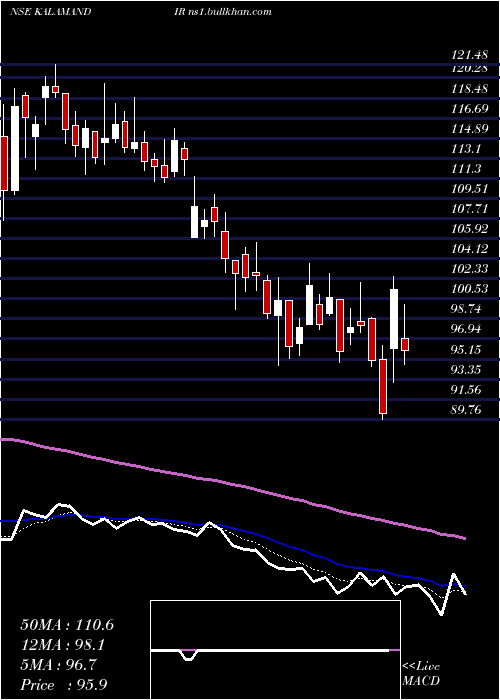
Task: Click the 121.48 price axis label
Action: click(x=468, y=56)
